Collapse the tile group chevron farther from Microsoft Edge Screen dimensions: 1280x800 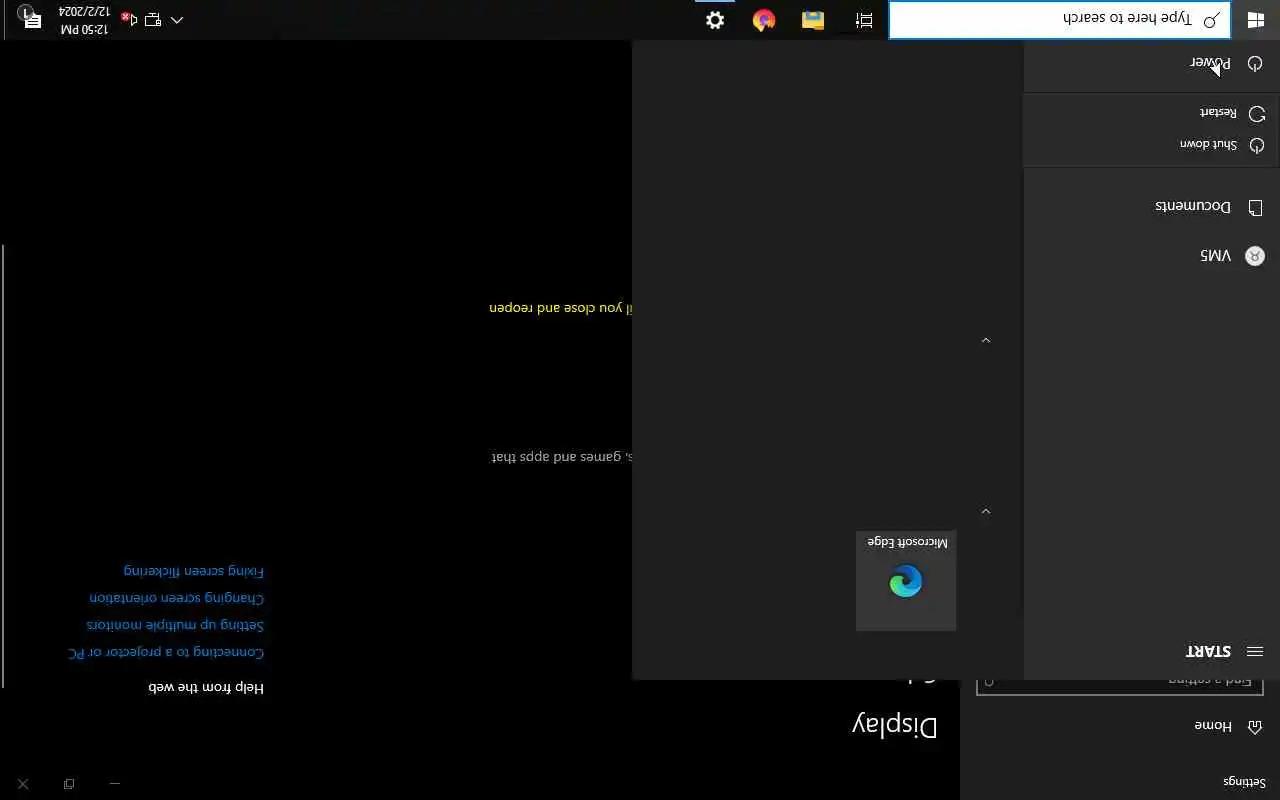point(986,341)
